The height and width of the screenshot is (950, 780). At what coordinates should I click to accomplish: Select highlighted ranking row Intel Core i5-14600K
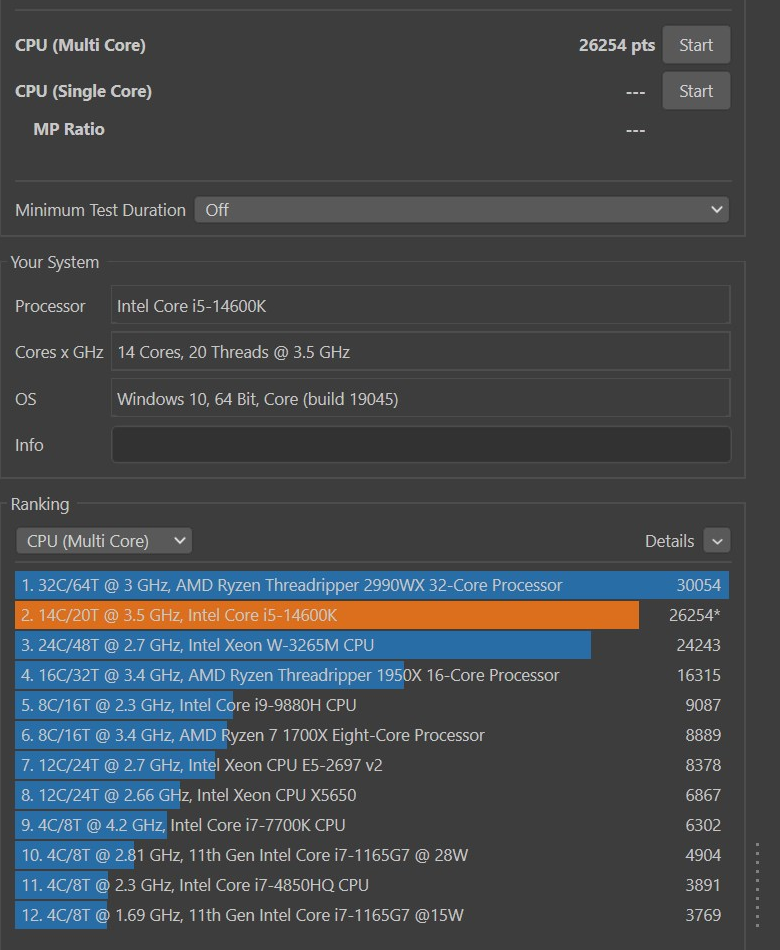point(372,615)
